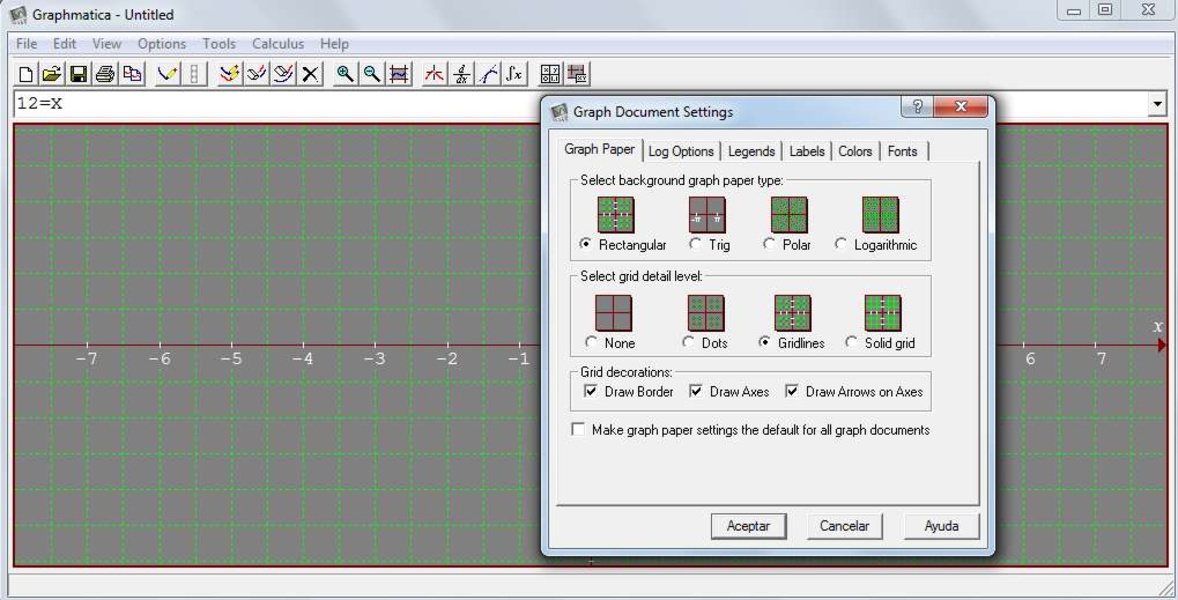
Task: Find derivative with the d/dx icon
Action: (x=461, y=74)
